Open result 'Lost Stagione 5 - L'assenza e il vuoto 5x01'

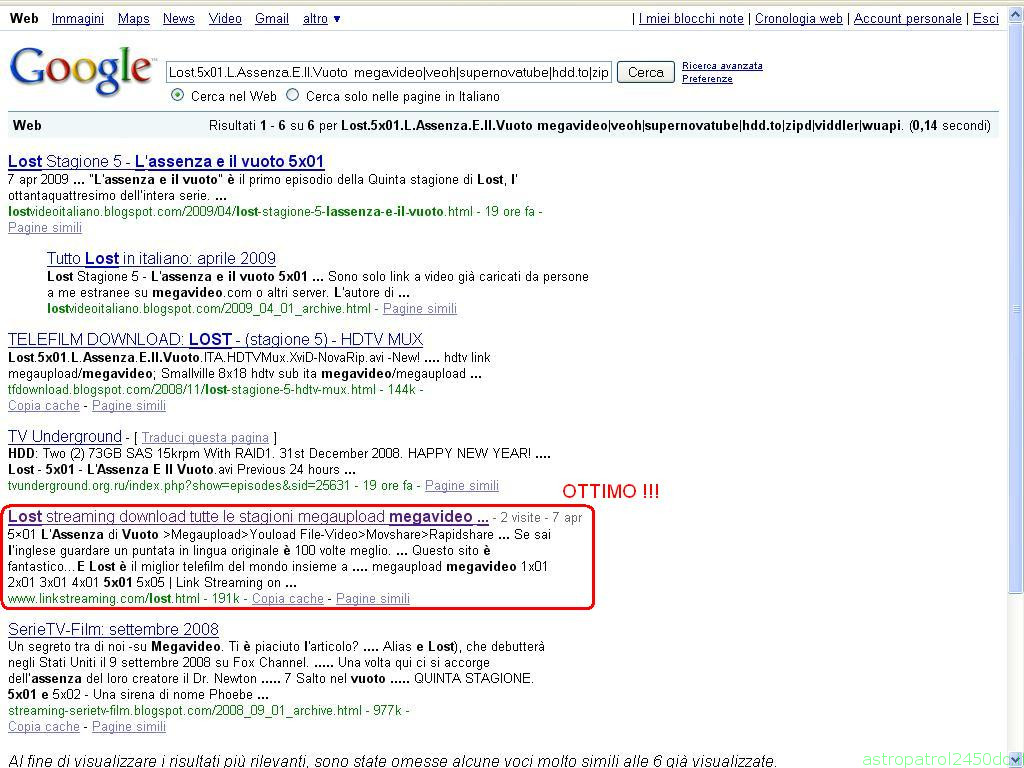pyautogui.click(x=166, y=161)
